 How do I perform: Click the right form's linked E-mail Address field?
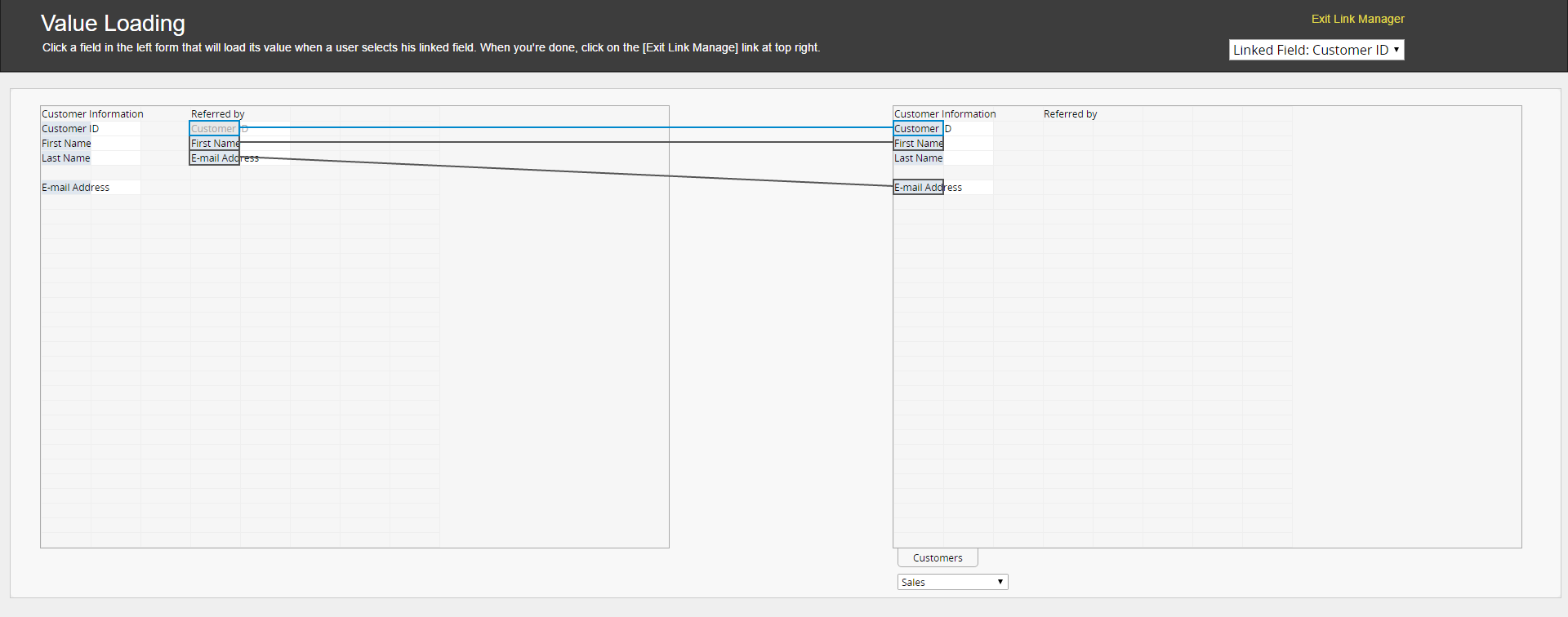coord(918,188)
